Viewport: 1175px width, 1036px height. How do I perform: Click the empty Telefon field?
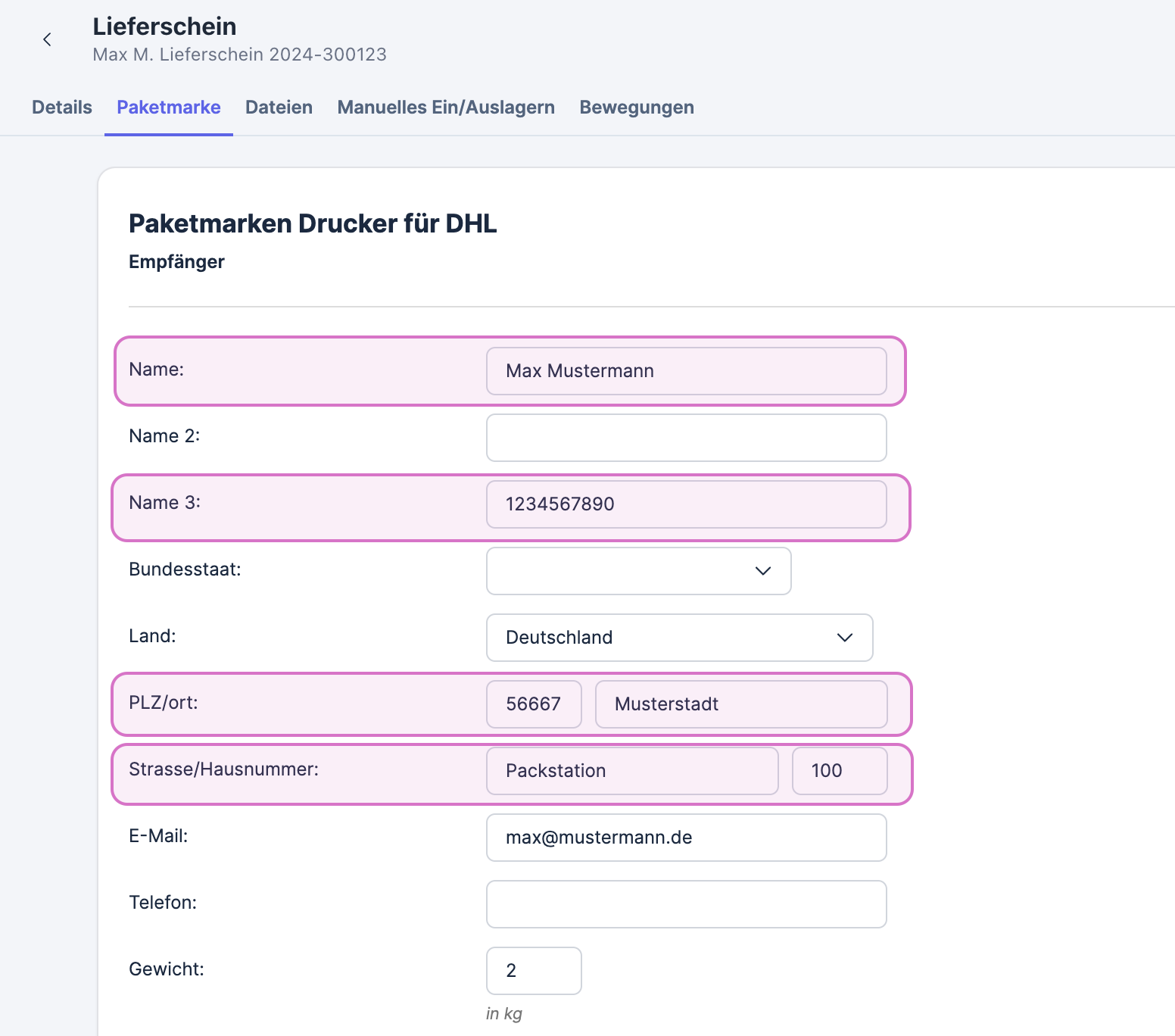pos(686,904)
